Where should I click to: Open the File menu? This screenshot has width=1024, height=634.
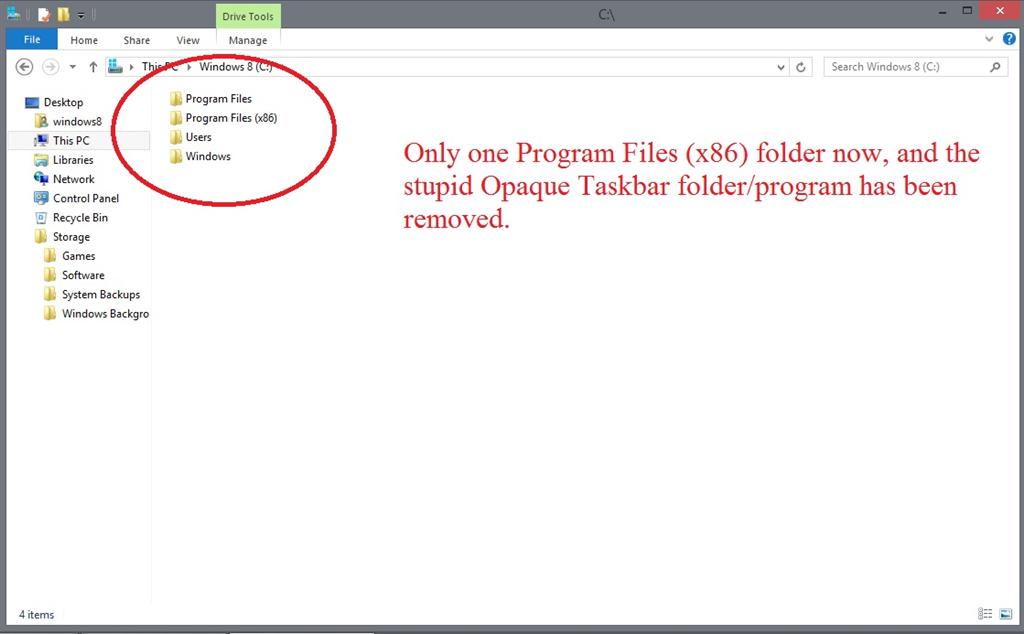[x=31, y=39]
